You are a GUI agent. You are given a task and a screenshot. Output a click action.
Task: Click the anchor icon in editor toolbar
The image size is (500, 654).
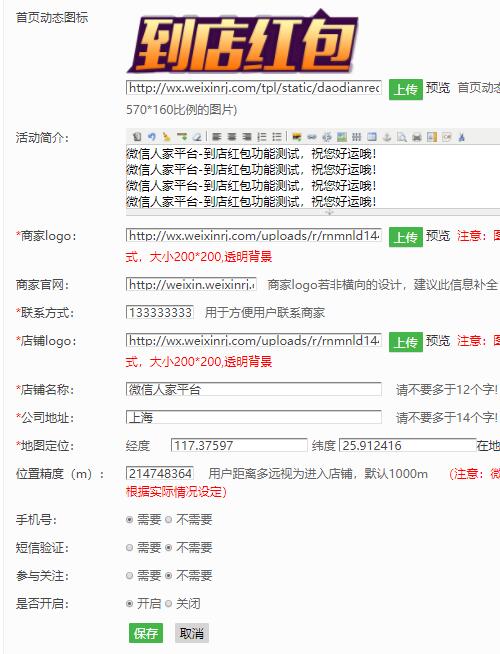(387, 136)
